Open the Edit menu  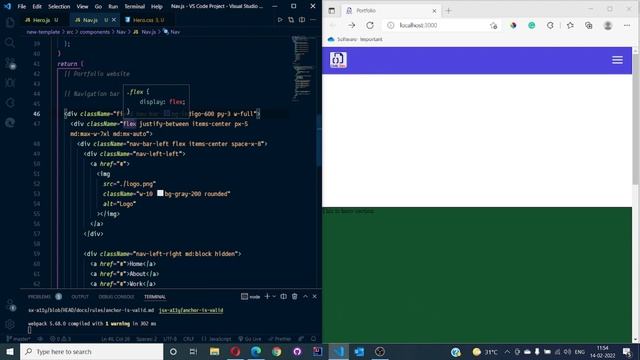point(37,7)
